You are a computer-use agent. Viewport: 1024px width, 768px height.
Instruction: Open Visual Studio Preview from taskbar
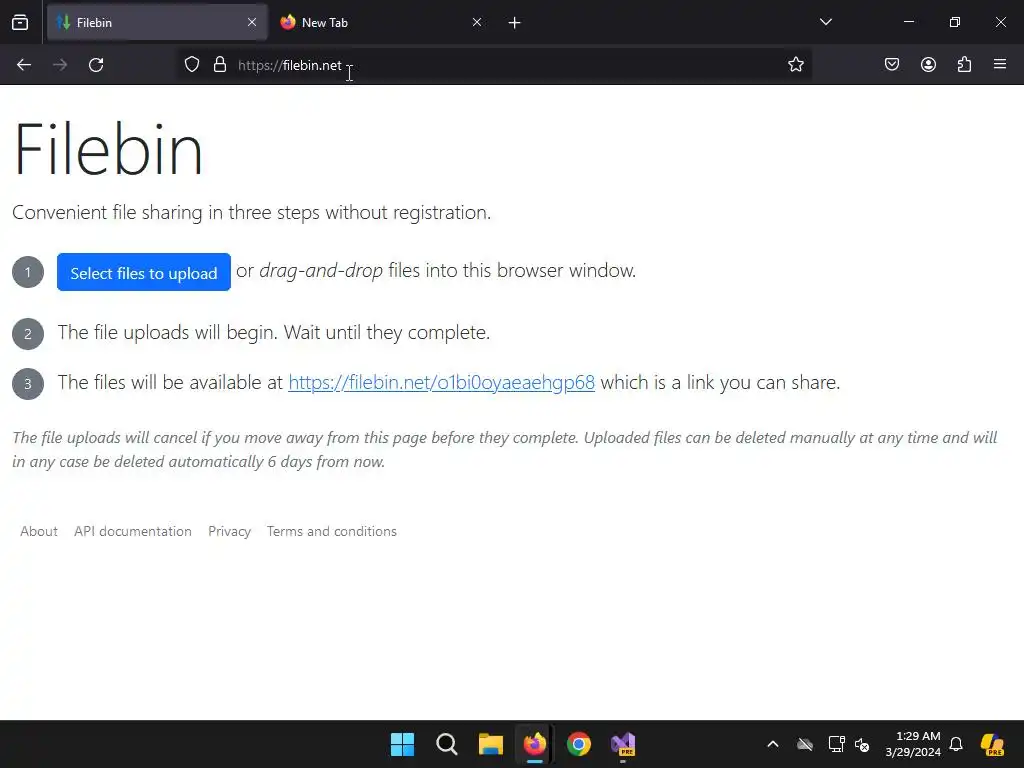(623, 744)
